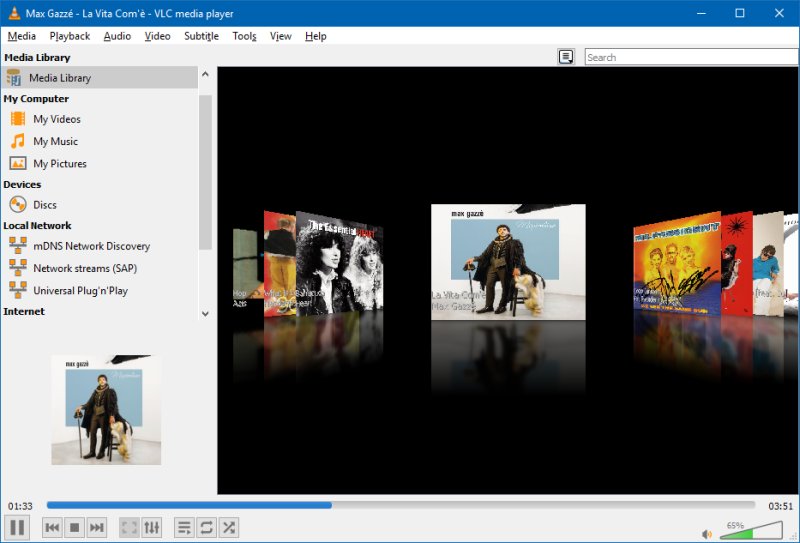Adjust the volume slider at 65%
This screenshot has height=543, width=800.
[752, 531]
